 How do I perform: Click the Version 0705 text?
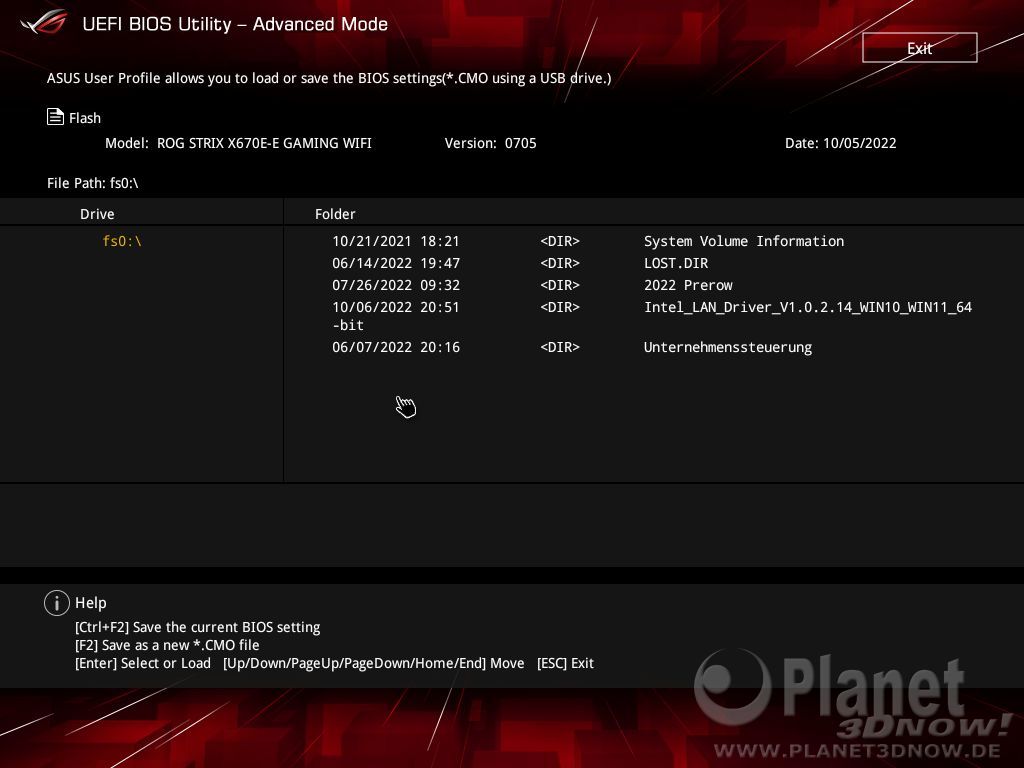pos(490,143)
